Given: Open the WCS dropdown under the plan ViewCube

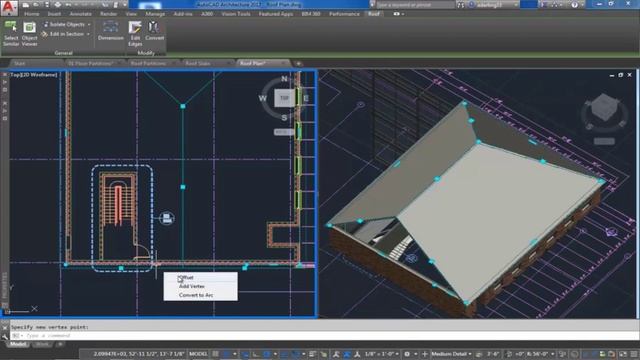Looking at the screenshot, I should 284,132.
